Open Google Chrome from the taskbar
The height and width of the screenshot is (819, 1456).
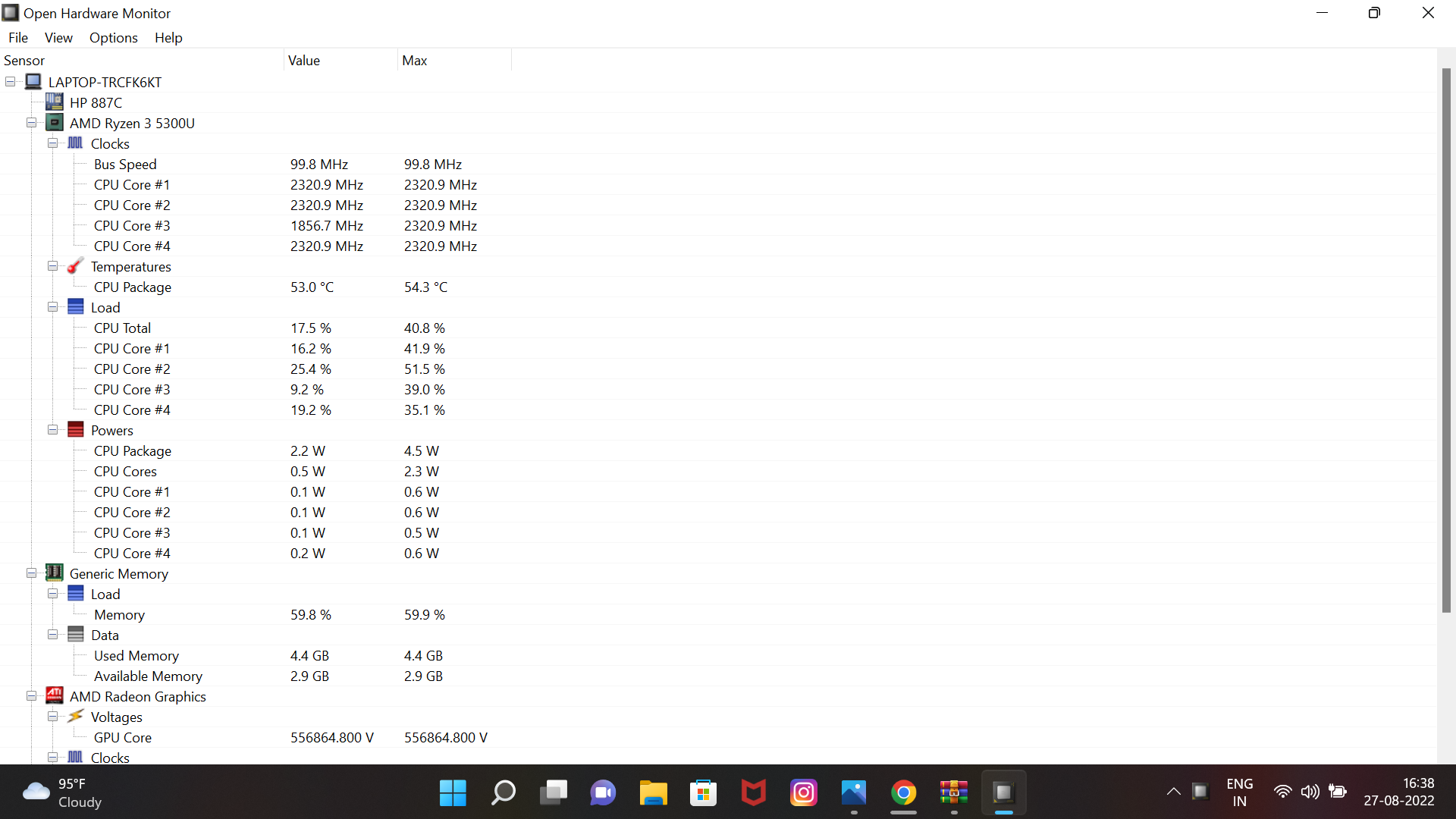[x=903, y=792]
